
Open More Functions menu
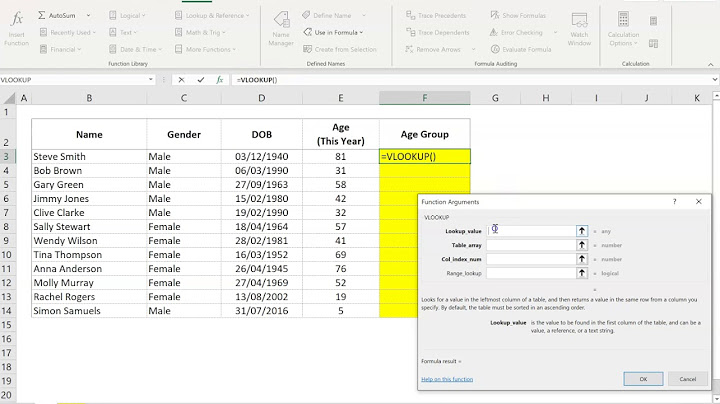pyautogui.click(x=205, y=50)
